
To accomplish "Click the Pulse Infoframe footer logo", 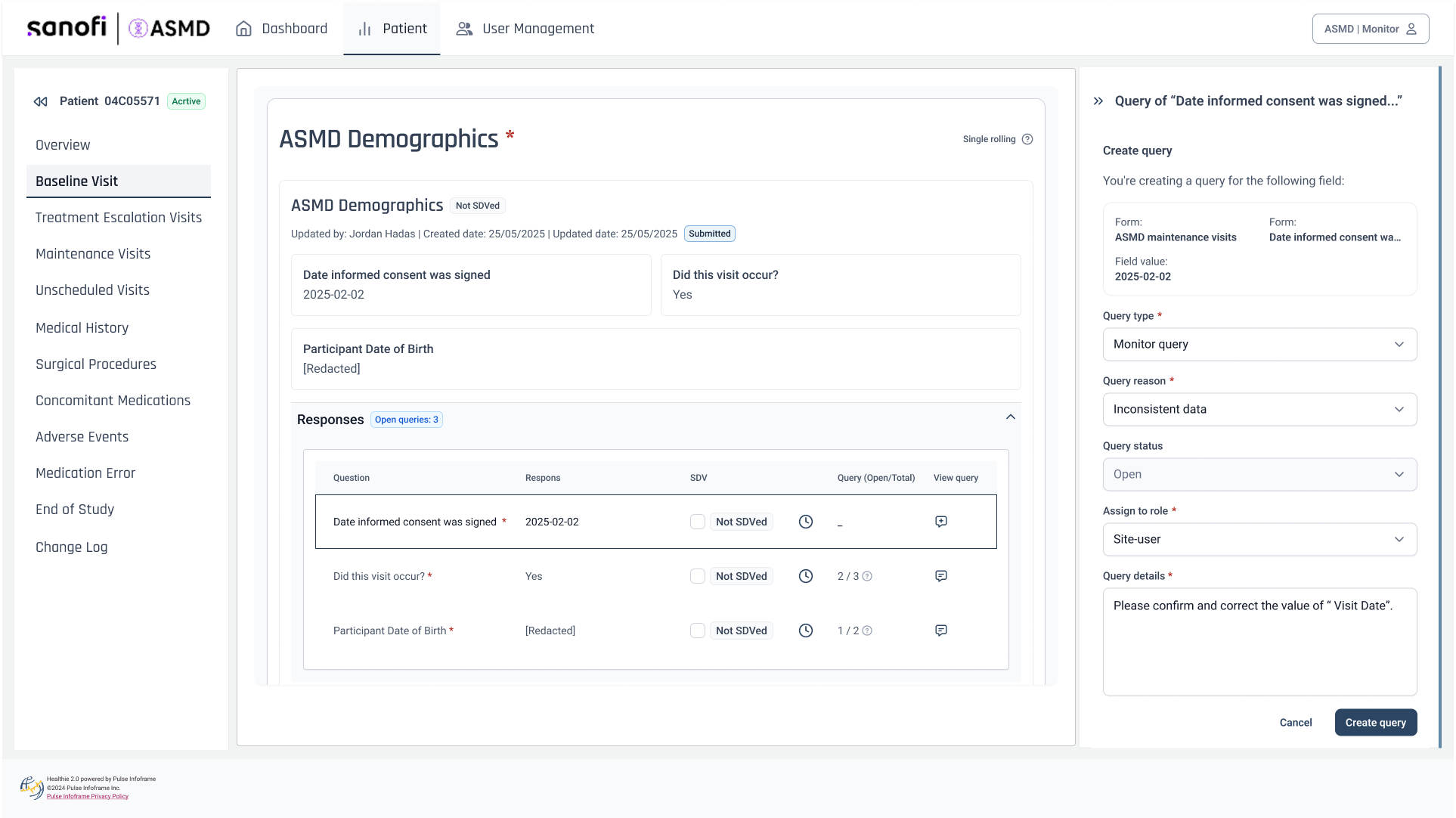I will tap(32, 787).
